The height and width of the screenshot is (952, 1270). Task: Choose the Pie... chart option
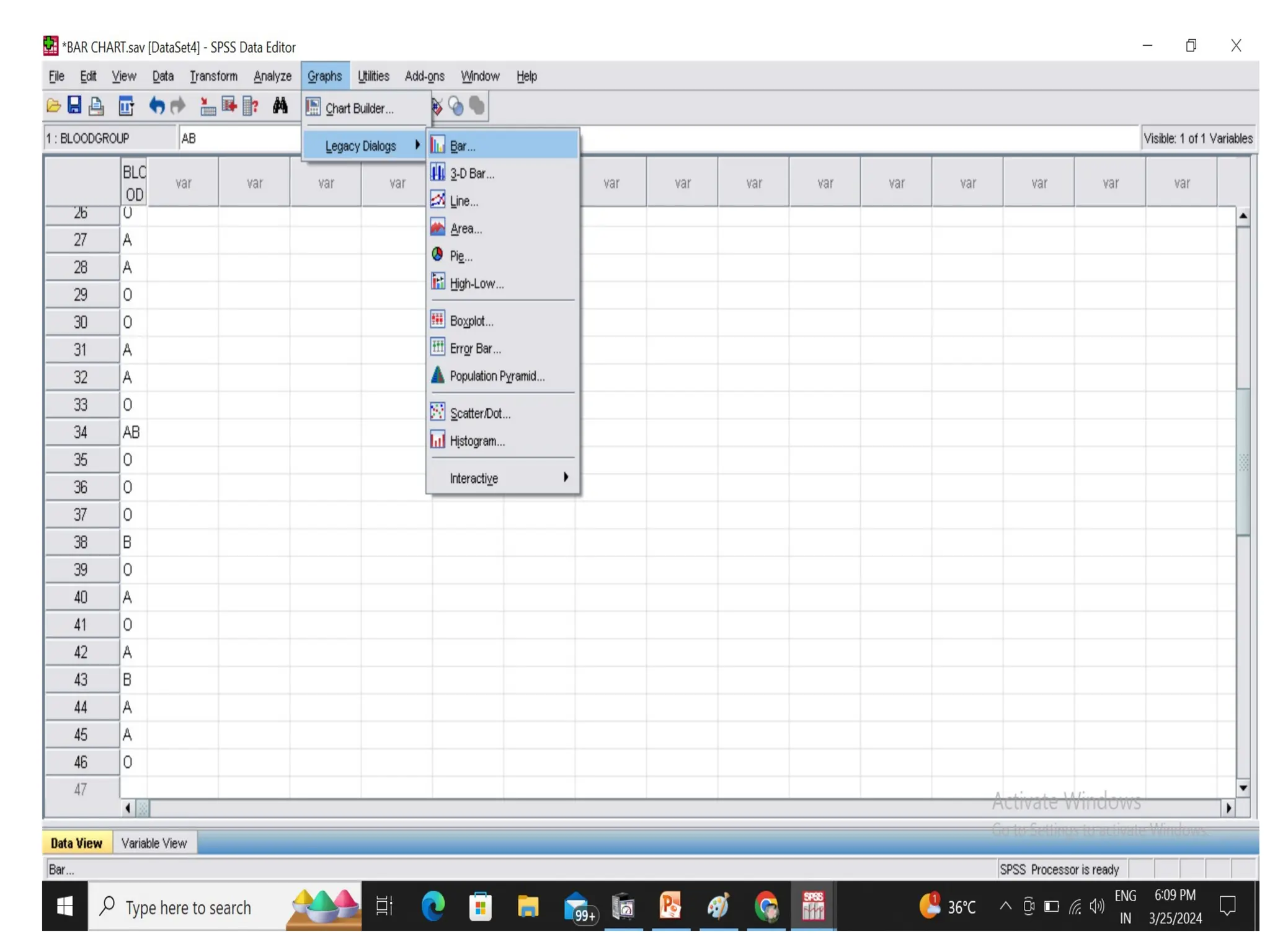(461, 256)
